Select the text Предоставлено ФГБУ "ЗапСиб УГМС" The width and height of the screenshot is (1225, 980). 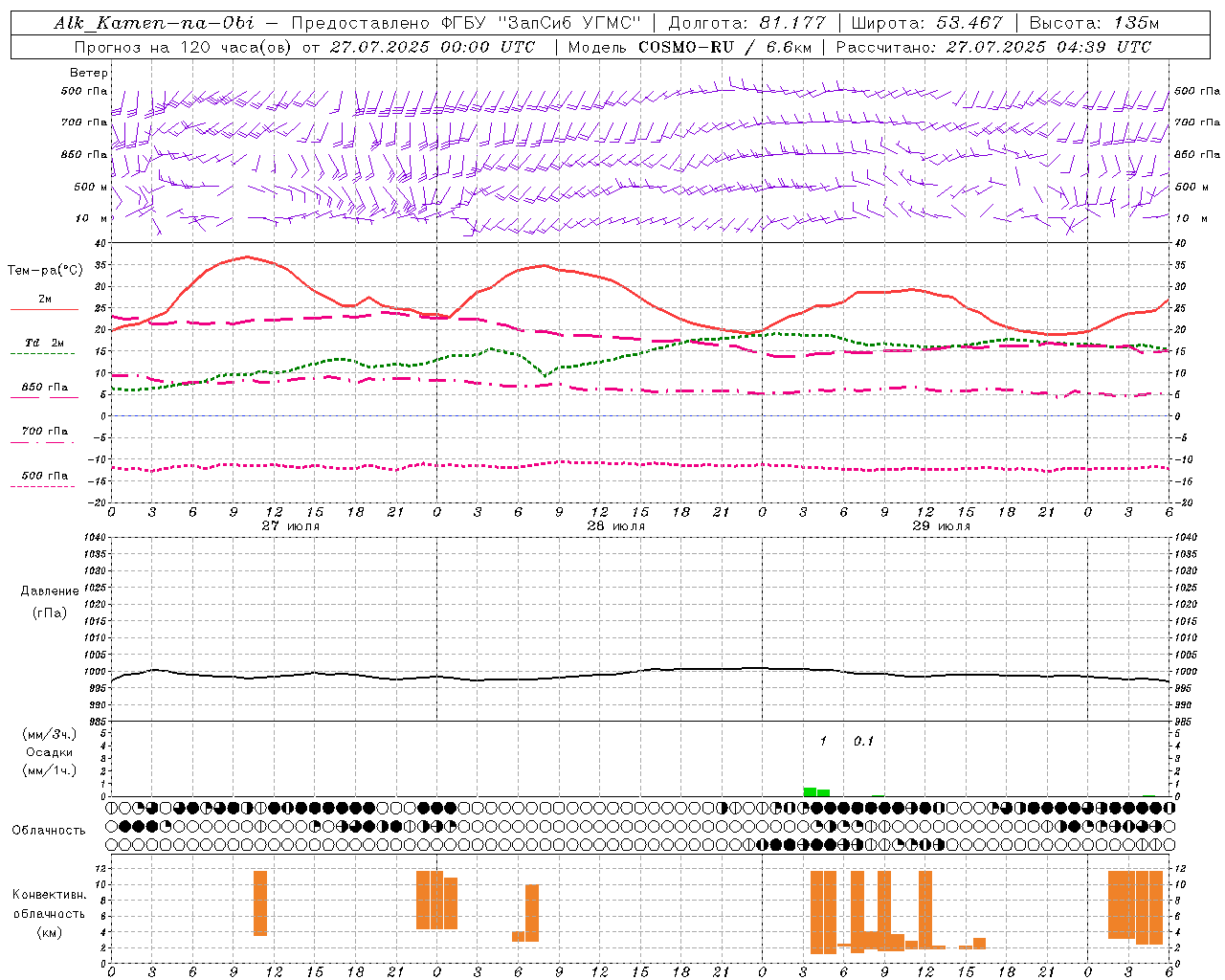pos(466,23)
